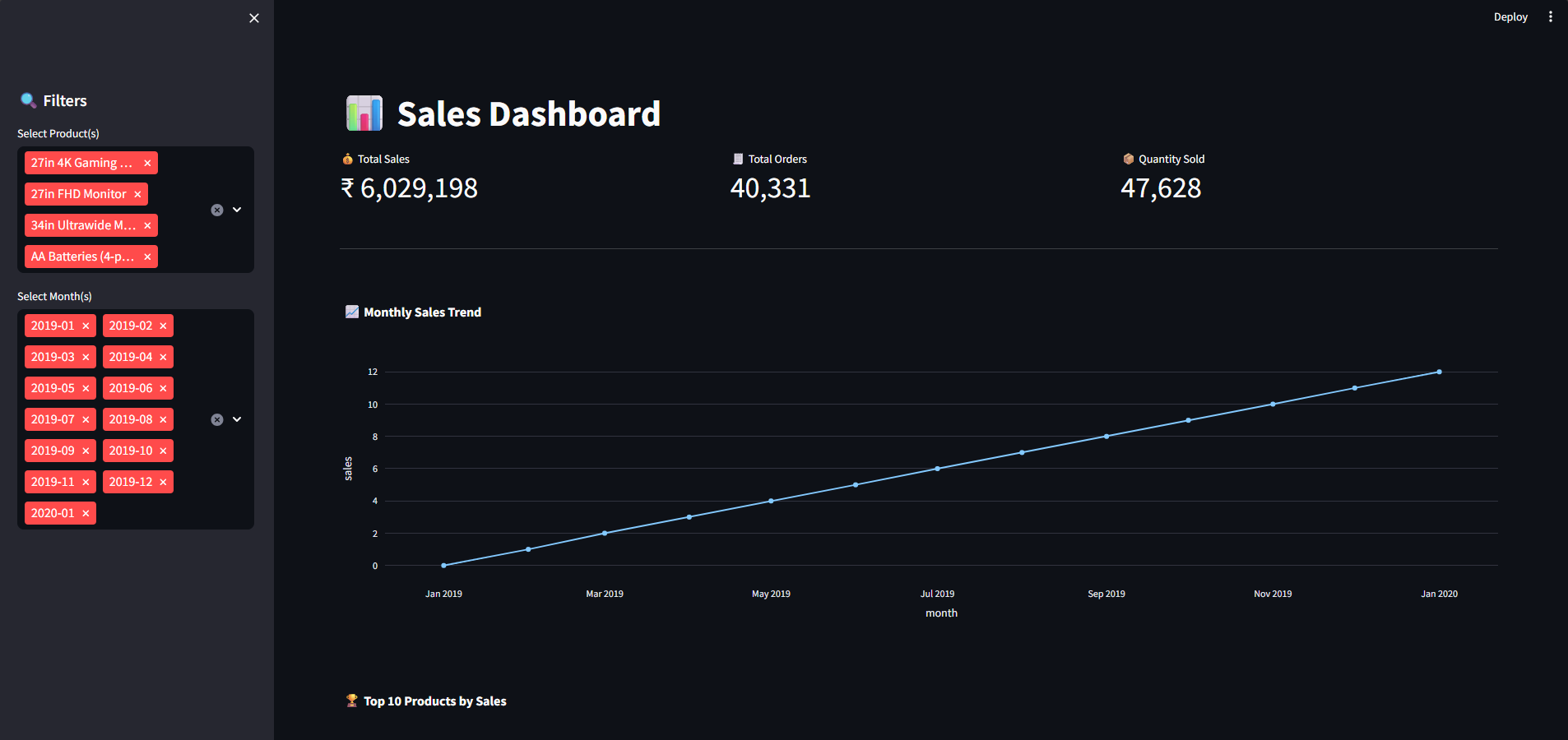Remove the 2019-02 month tag
The height and width of the screenshot is (740, 1568).
(163, 326)
